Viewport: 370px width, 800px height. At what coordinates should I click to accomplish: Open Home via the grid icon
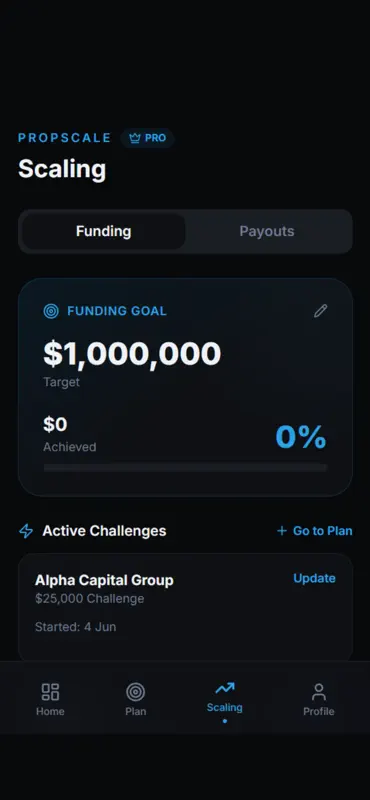[x=50, y=692]
